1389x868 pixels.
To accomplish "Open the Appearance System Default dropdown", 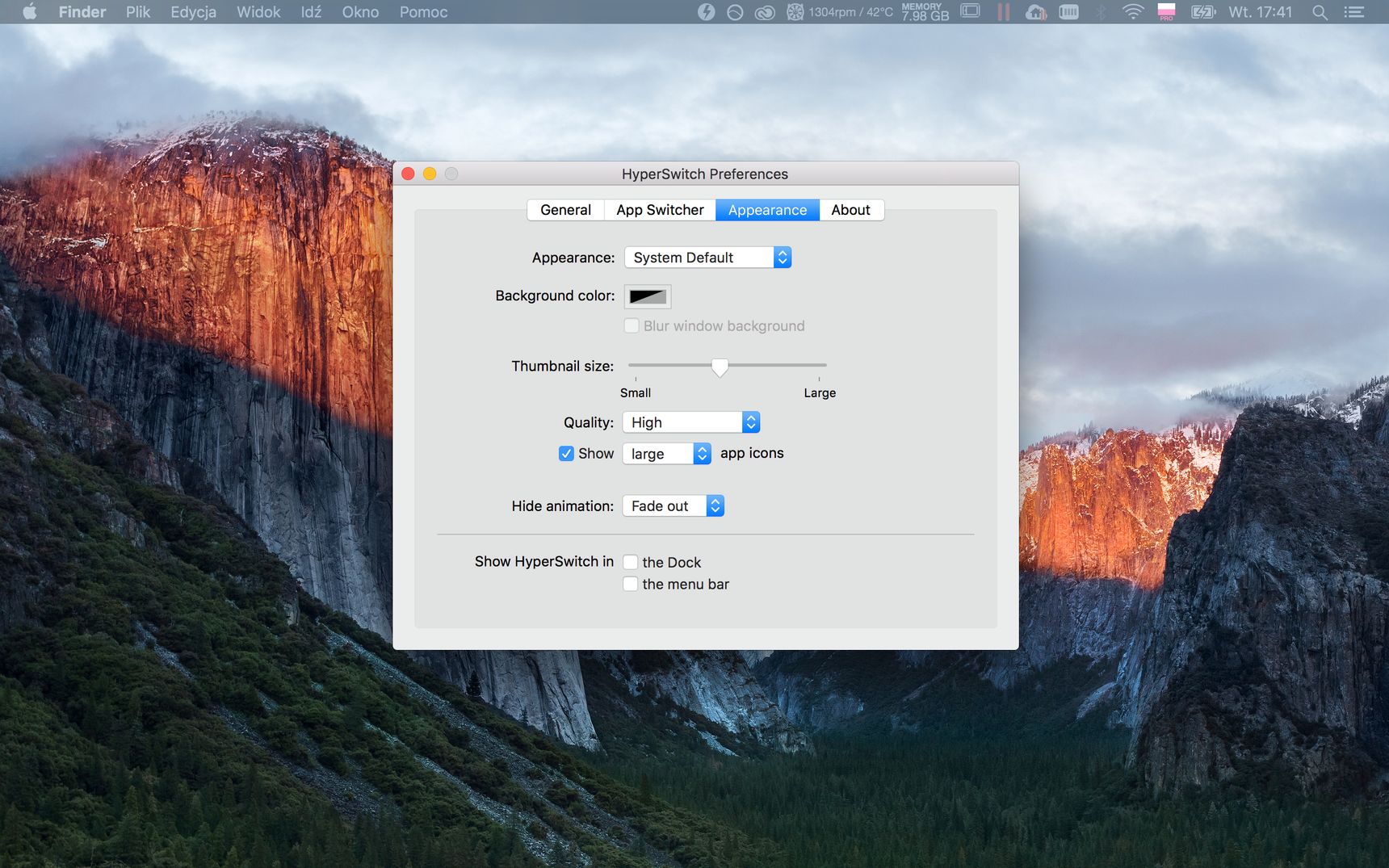I will [x=707, y=258].
